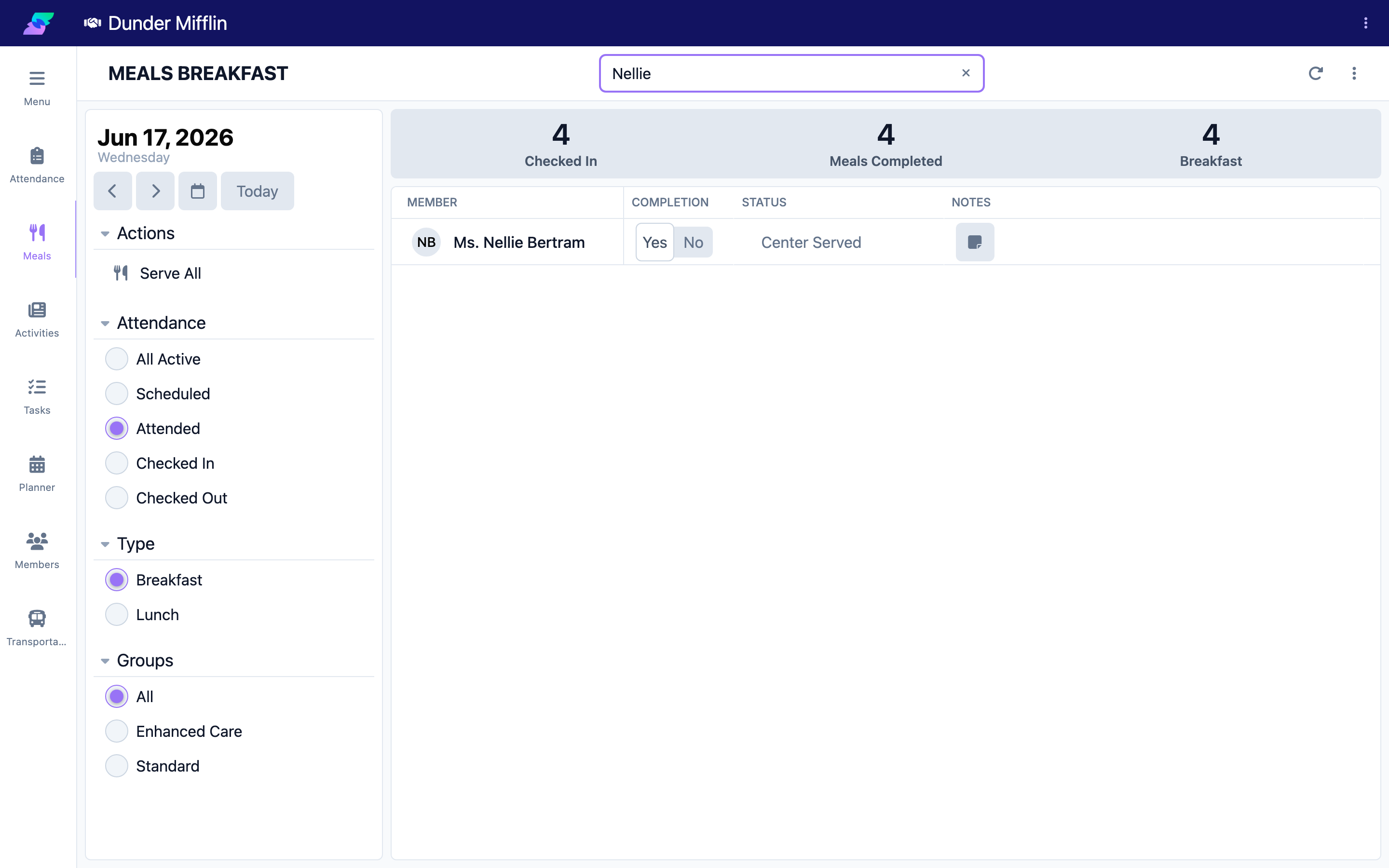This screenshot has height=868, width=1389.
Task: Clear the Nellie search field
Action: point(966,73)
